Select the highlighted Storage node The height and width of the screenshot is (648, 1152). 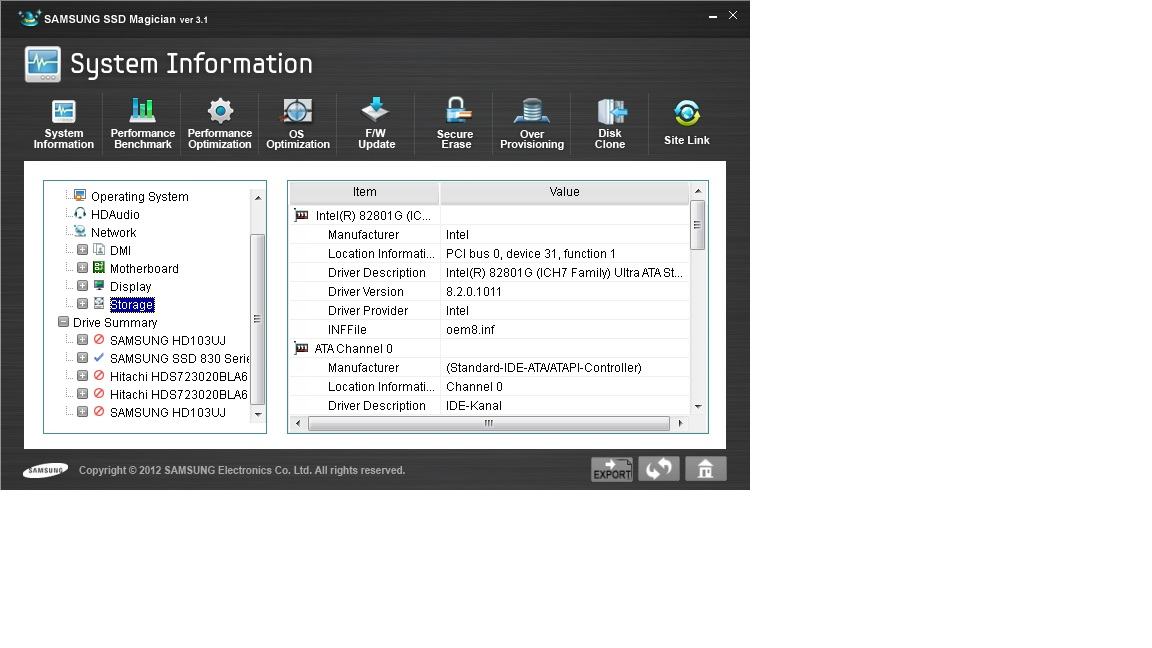click(132, 304)
